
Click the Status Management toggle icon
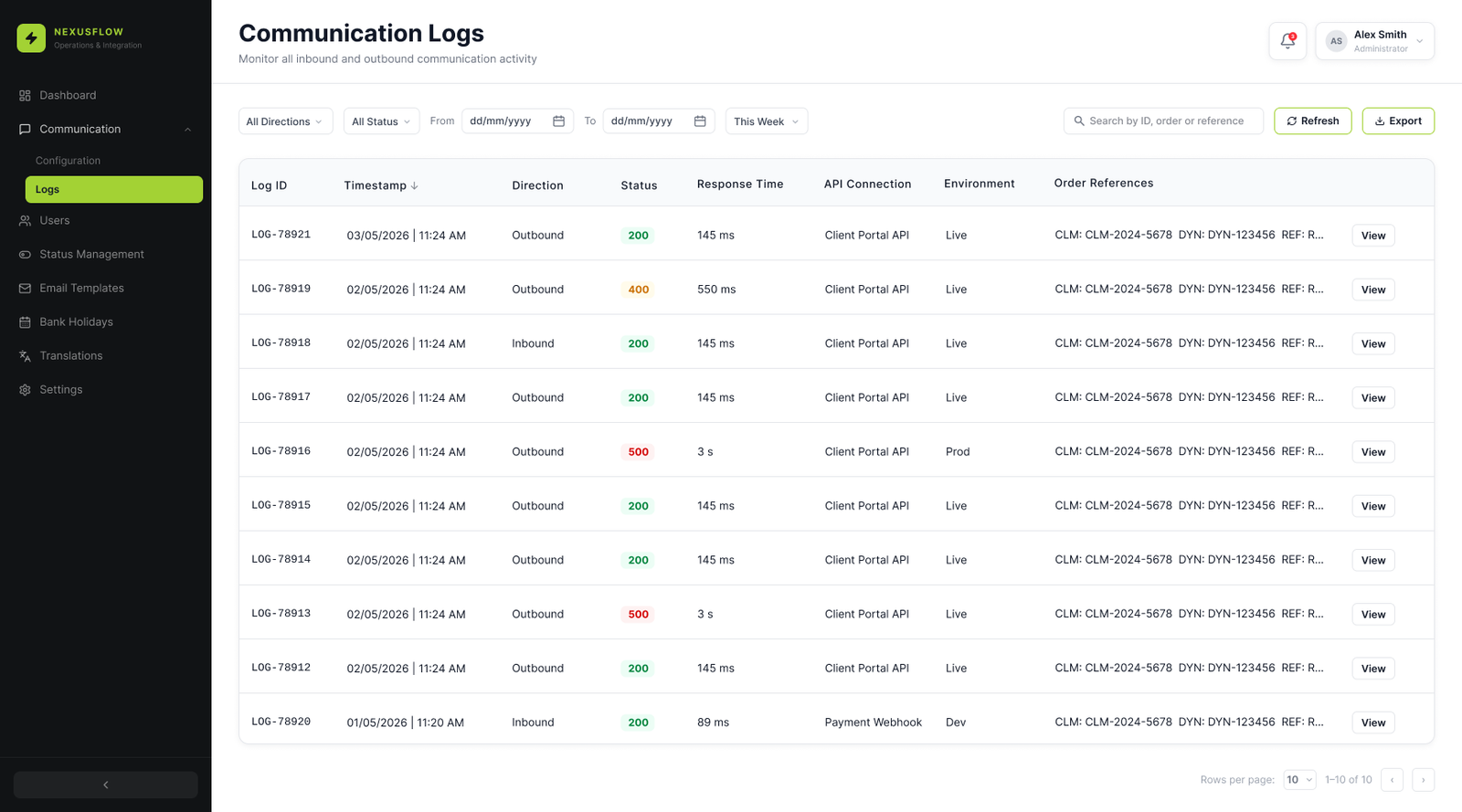25,254
